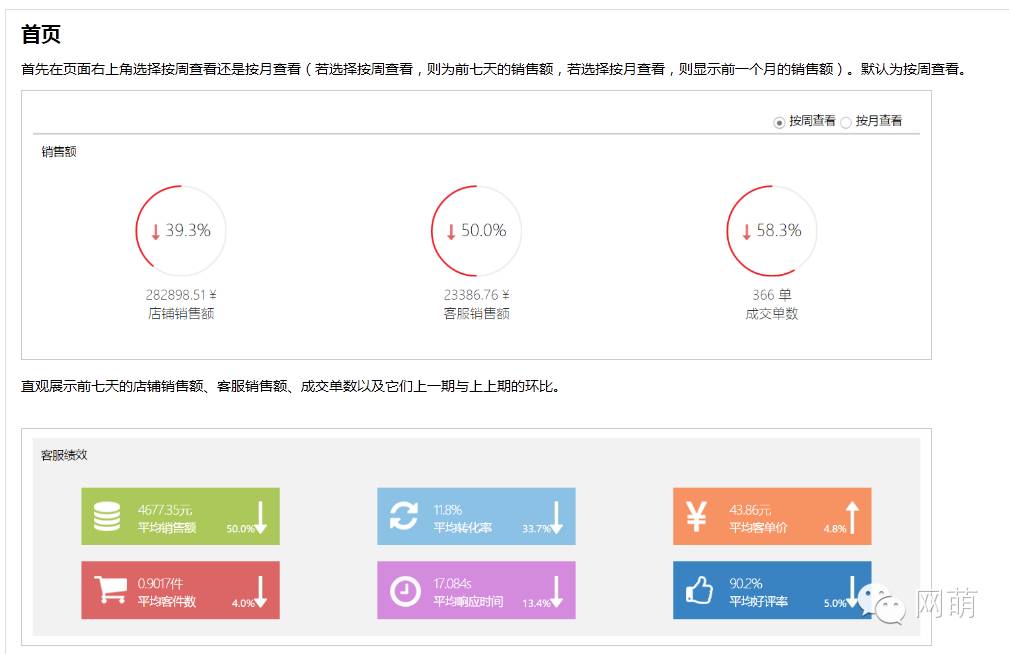
Task: Click the 首页 page title
Action: pyautogui.click(x=41, y=34)
